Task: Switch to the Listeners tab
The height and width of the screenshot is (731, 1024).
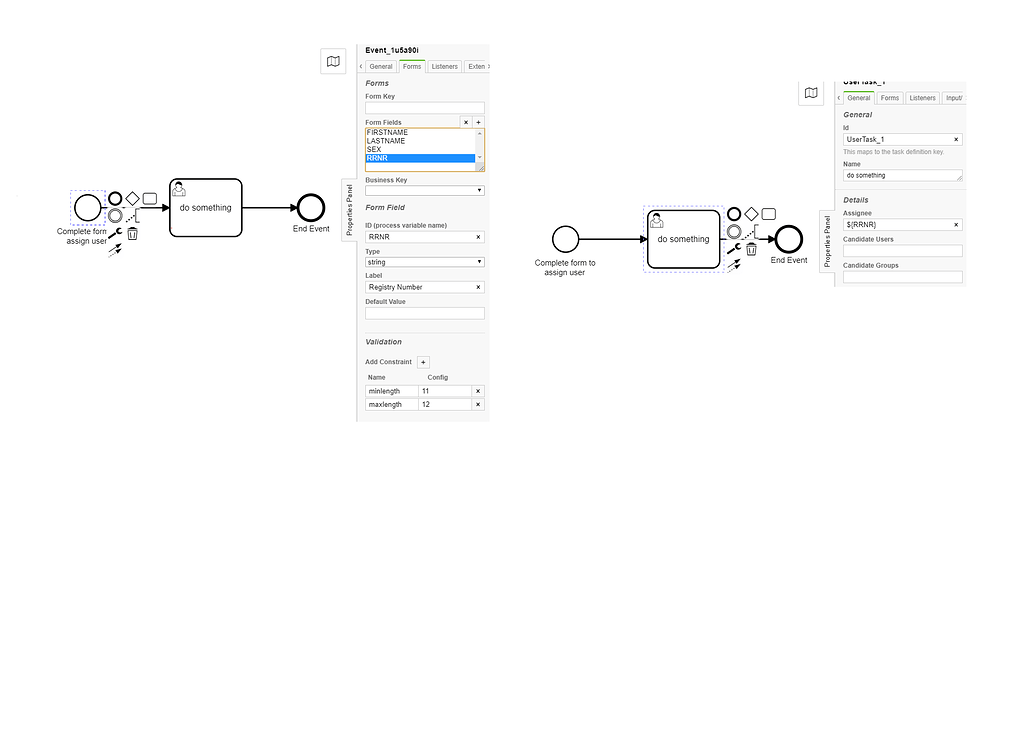Action: [444, 66]
